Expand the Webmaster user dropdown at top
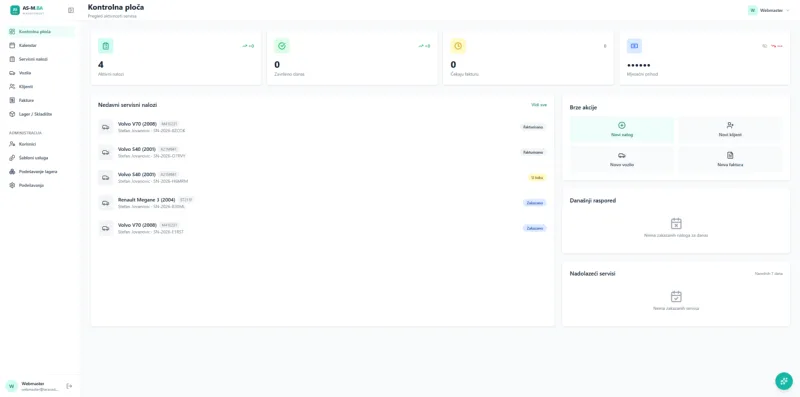Viewport: 800px width, 397px height. point(769,10)
